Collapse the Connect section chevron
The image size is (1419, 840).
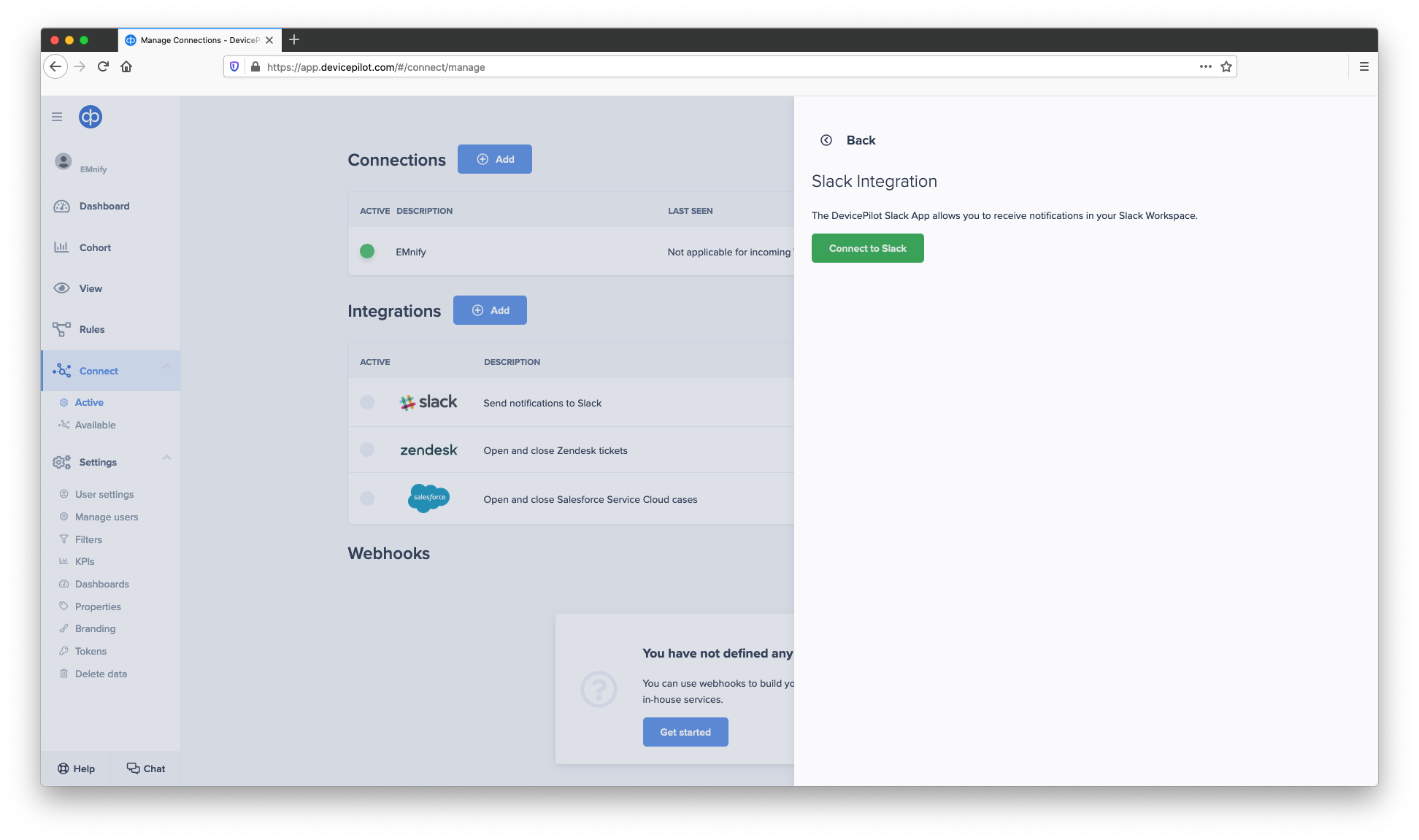pyautogui.click(x=166, y=366)
